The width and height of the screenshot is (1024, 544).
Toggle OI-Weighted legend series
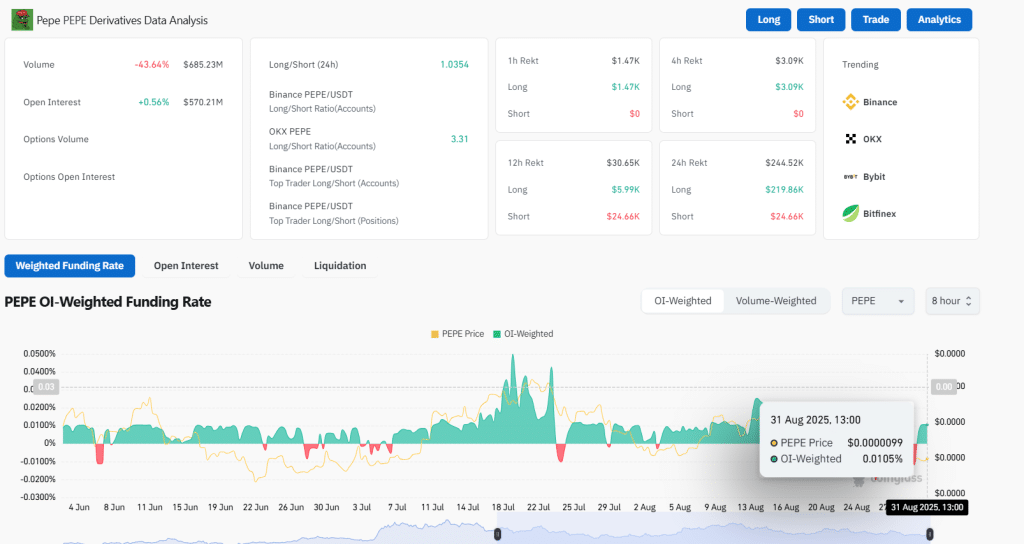click(x=522, y=334)
